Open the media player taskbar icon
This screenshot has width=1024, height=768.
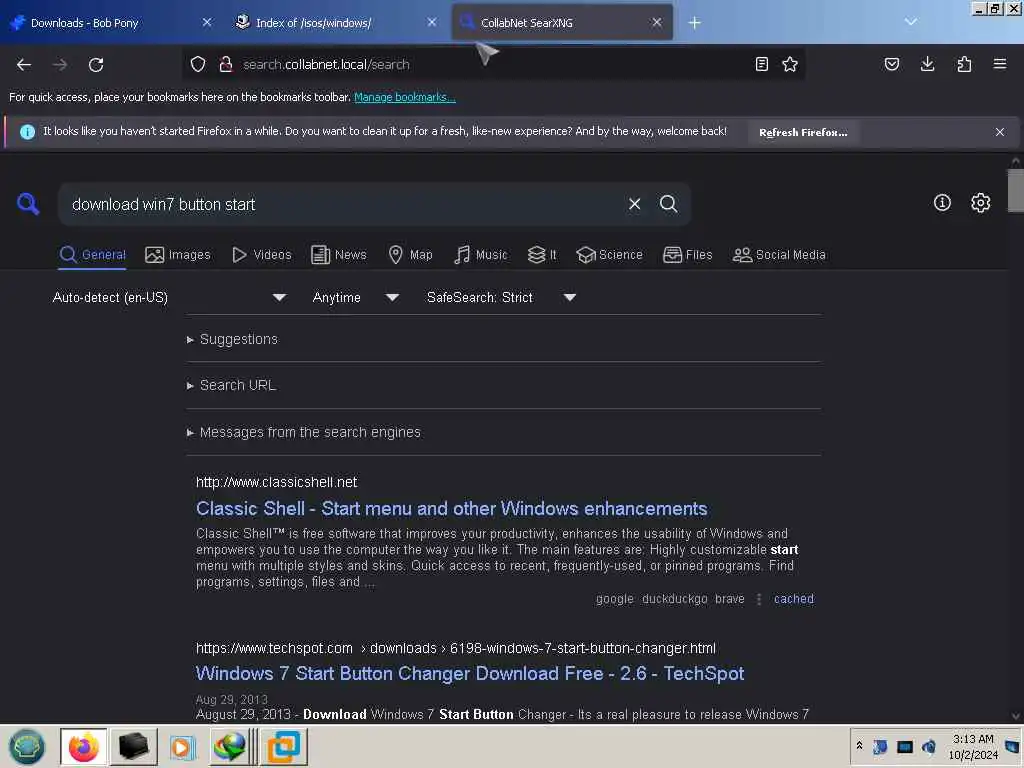(183, 747)
